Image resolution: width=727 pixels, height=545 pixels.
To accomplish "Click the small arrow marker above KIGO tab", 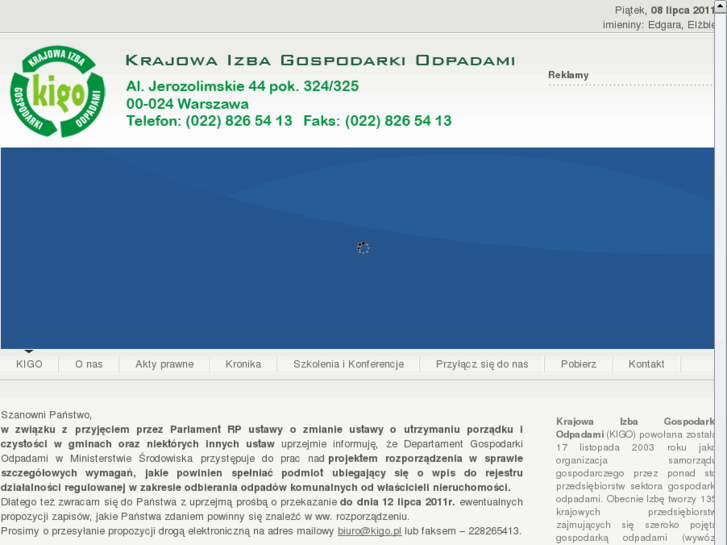I will [29, 352].
